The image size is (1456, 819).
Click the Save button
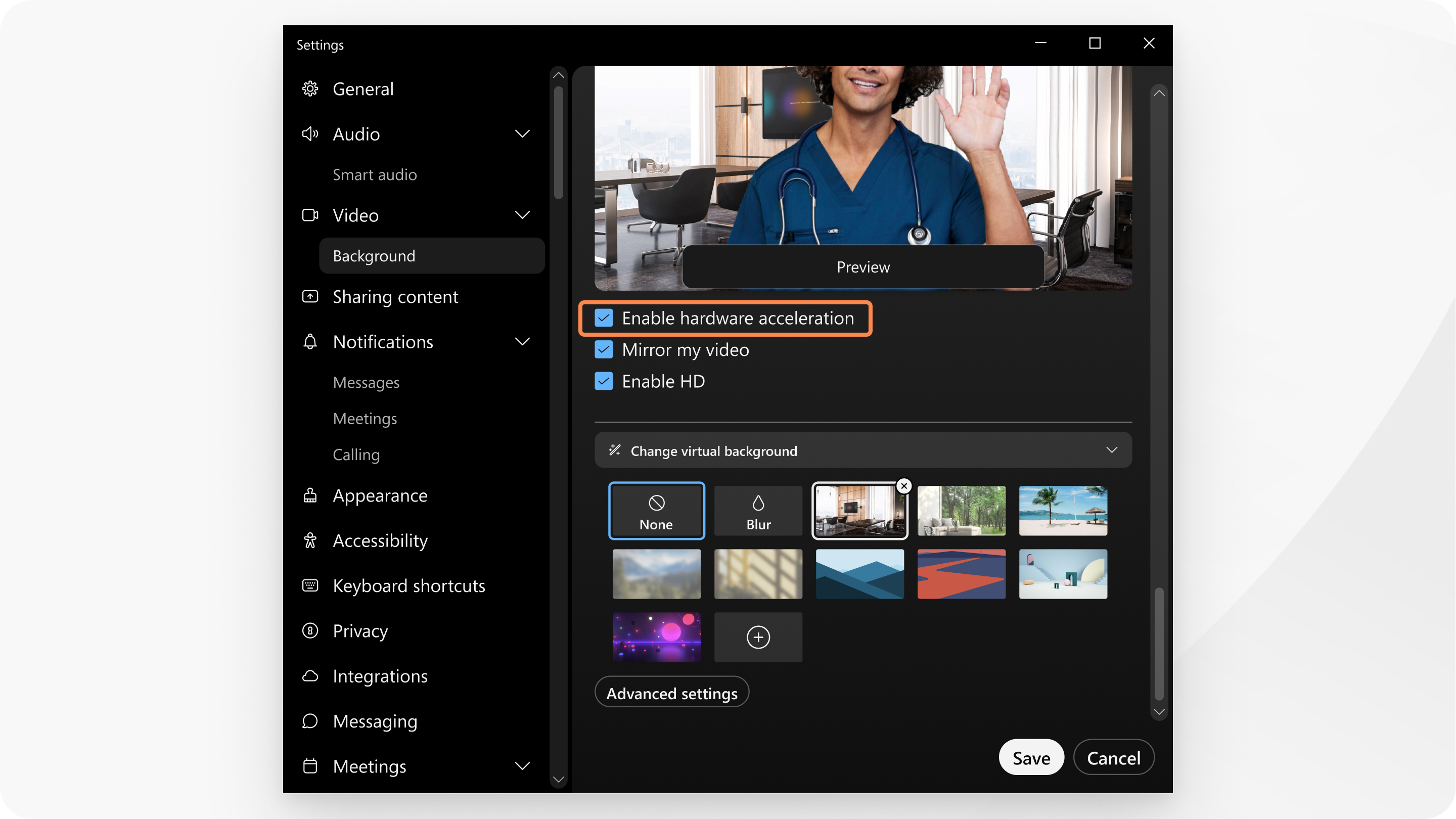point(1032,758)
